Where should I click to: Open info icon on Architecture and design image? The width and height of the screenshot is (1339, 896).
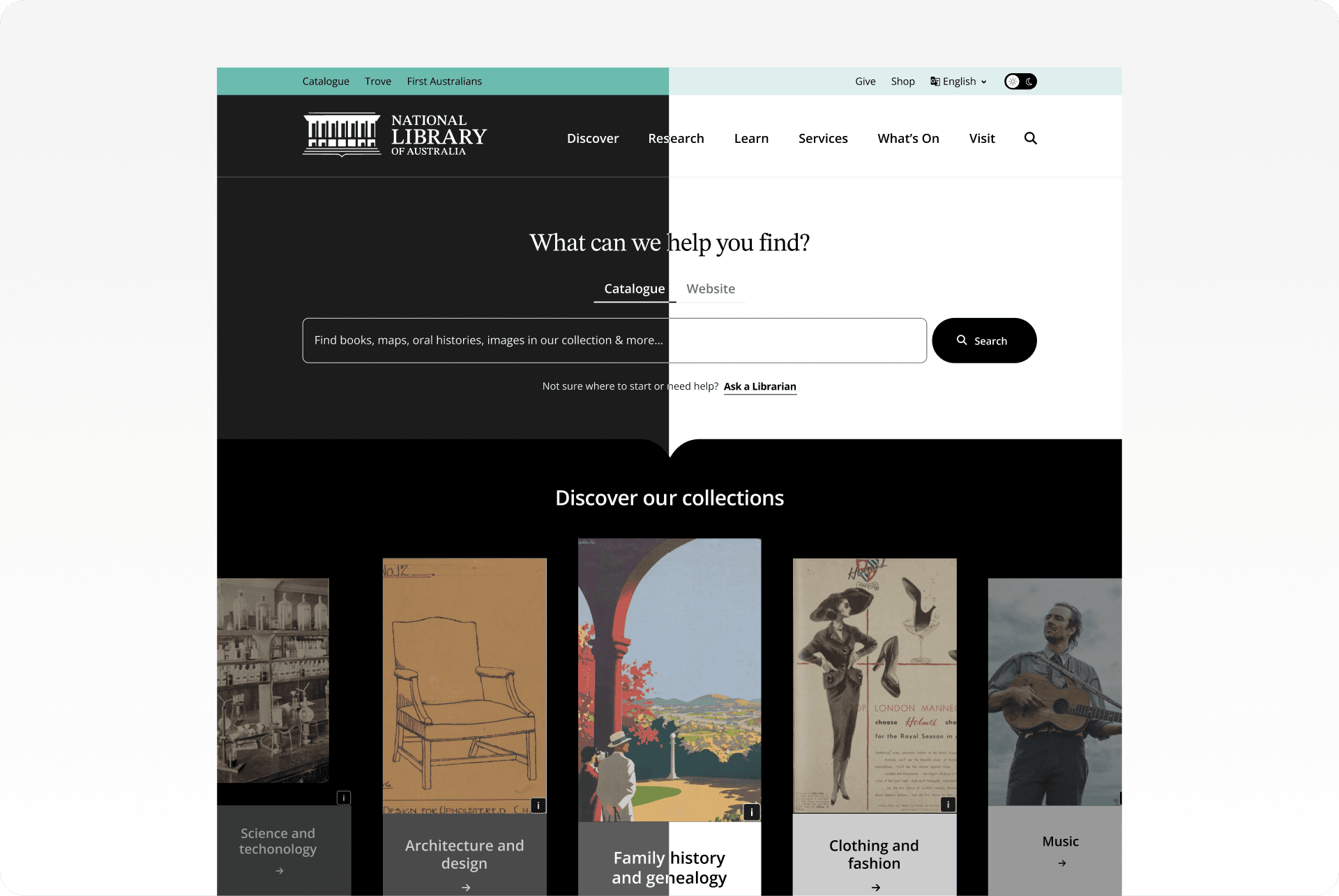[538, 805]
